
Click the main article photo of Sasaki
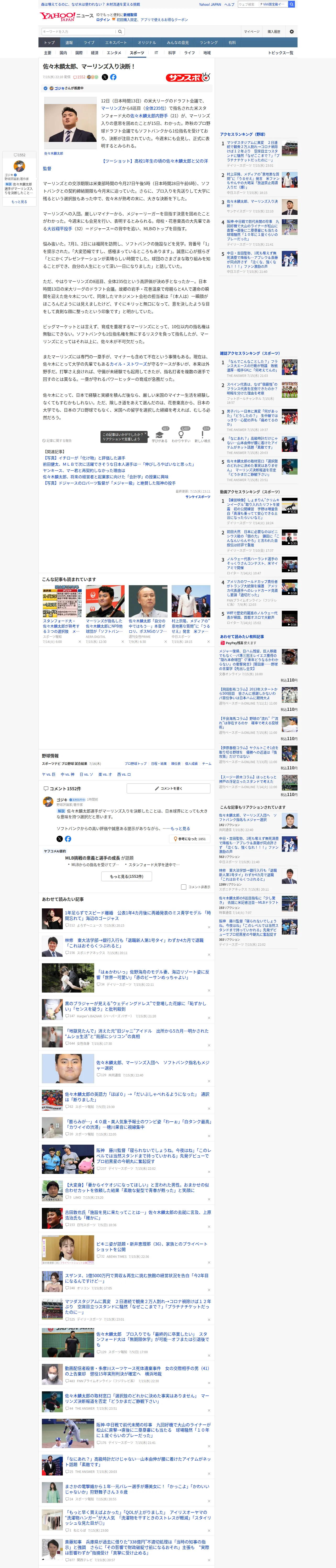point(70,122)
